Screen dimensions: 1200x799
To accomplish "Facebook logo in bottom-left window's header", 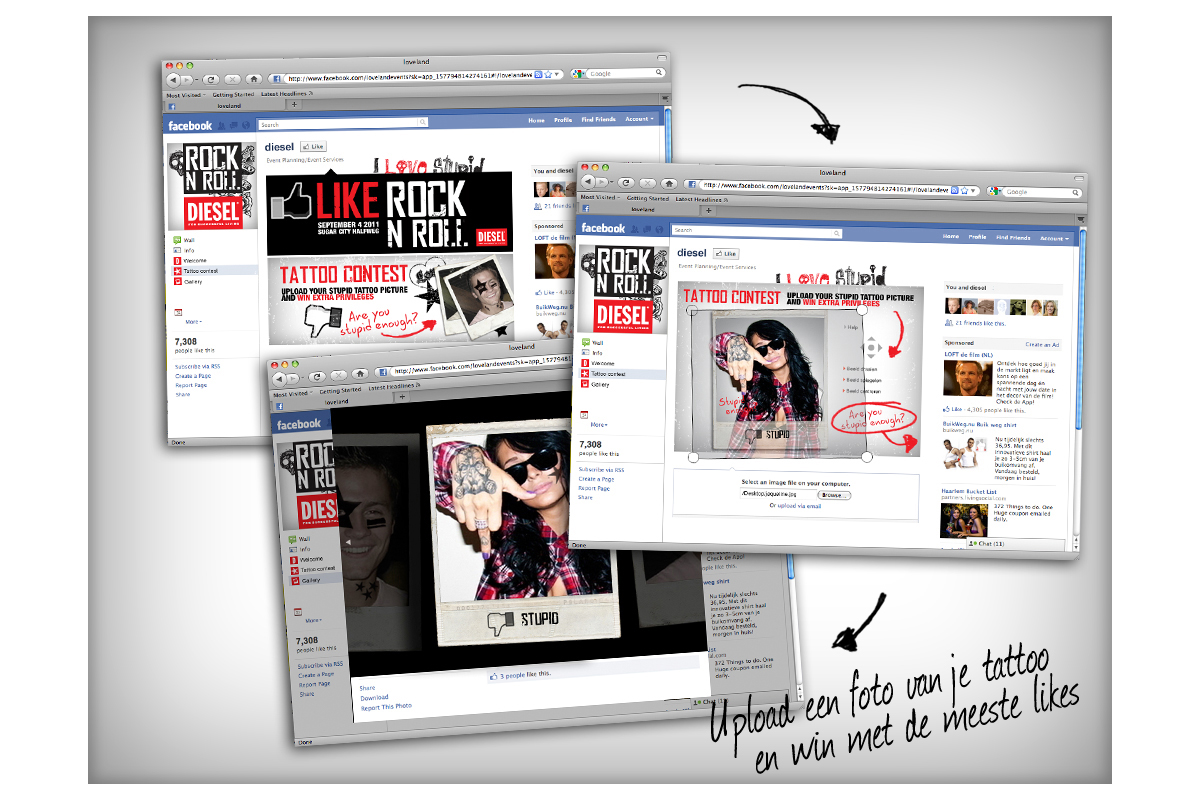I will pos(298,424).
